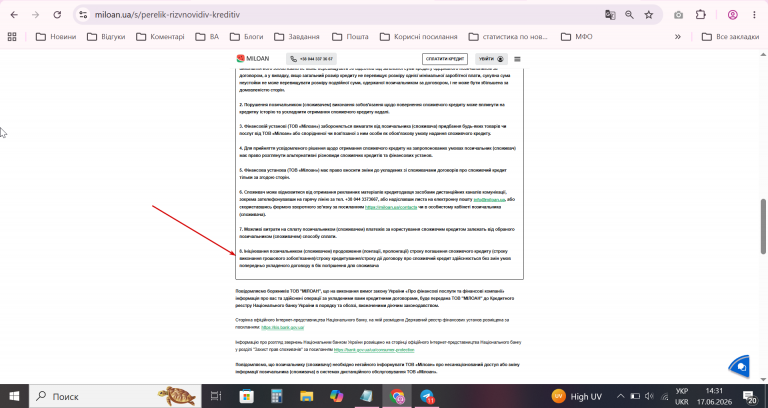Viewport: 768px width, 408px height.
Task: Go back to previous page
Action: [x=14, y=15]
